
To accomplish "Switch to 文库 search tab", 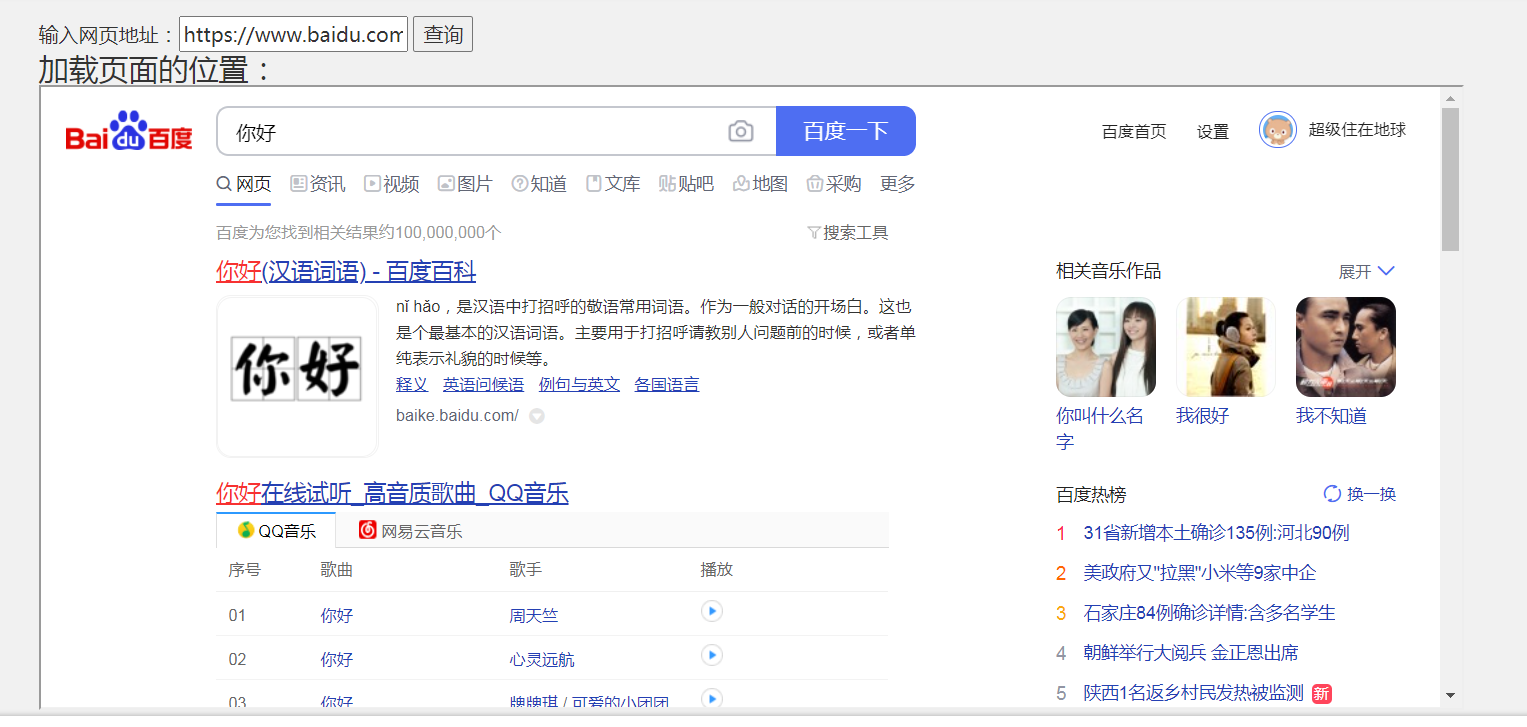I will point(613,184).
